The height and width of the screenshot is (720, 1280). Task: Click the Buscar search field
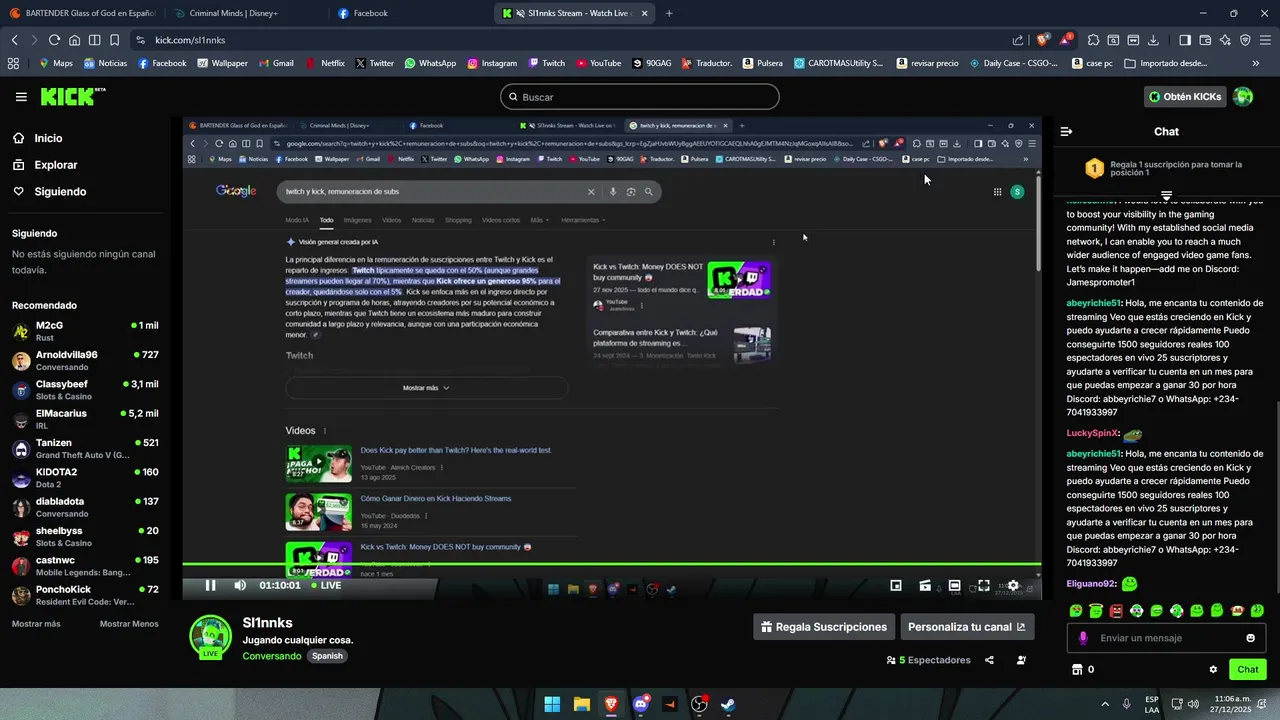tap(640, 97)
